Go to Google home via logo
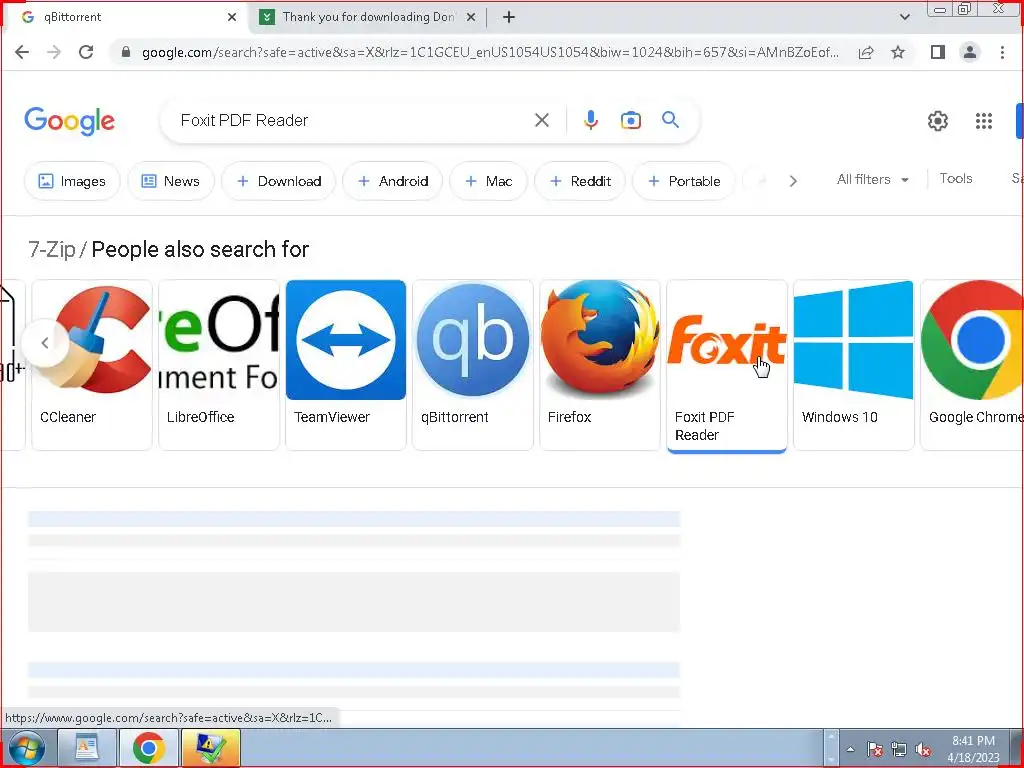 tap(69, 121)
